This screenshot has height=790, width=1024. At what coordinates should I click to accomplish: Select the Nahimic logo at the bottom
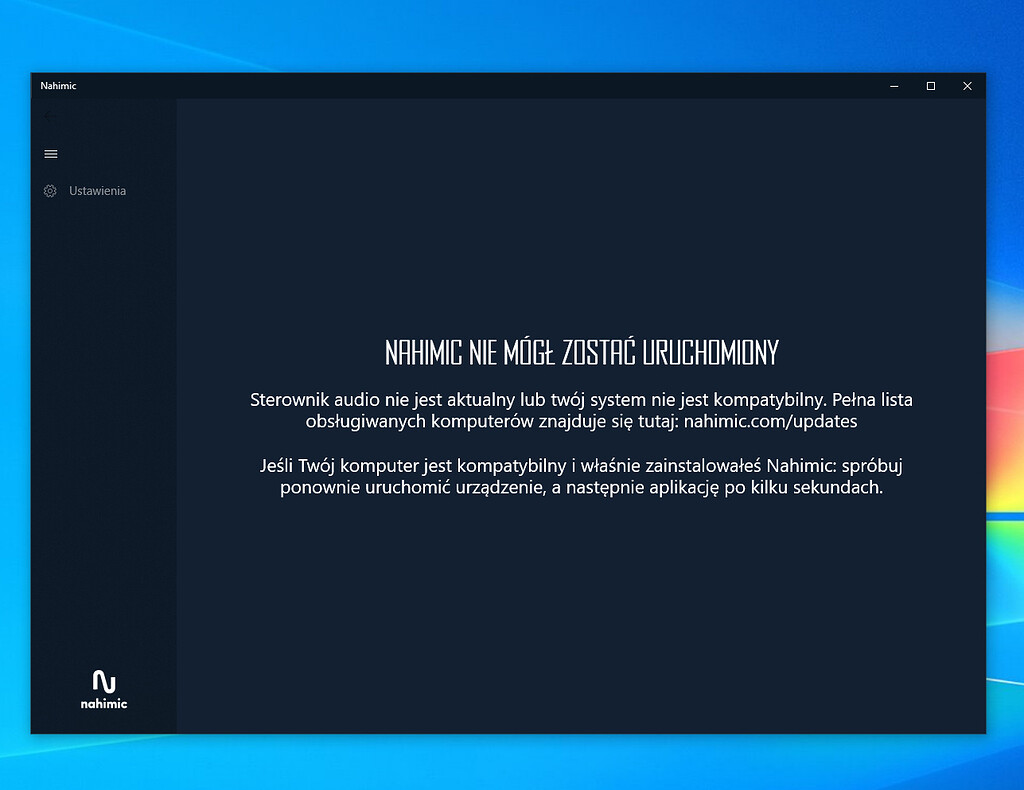[x=103, y=689]
